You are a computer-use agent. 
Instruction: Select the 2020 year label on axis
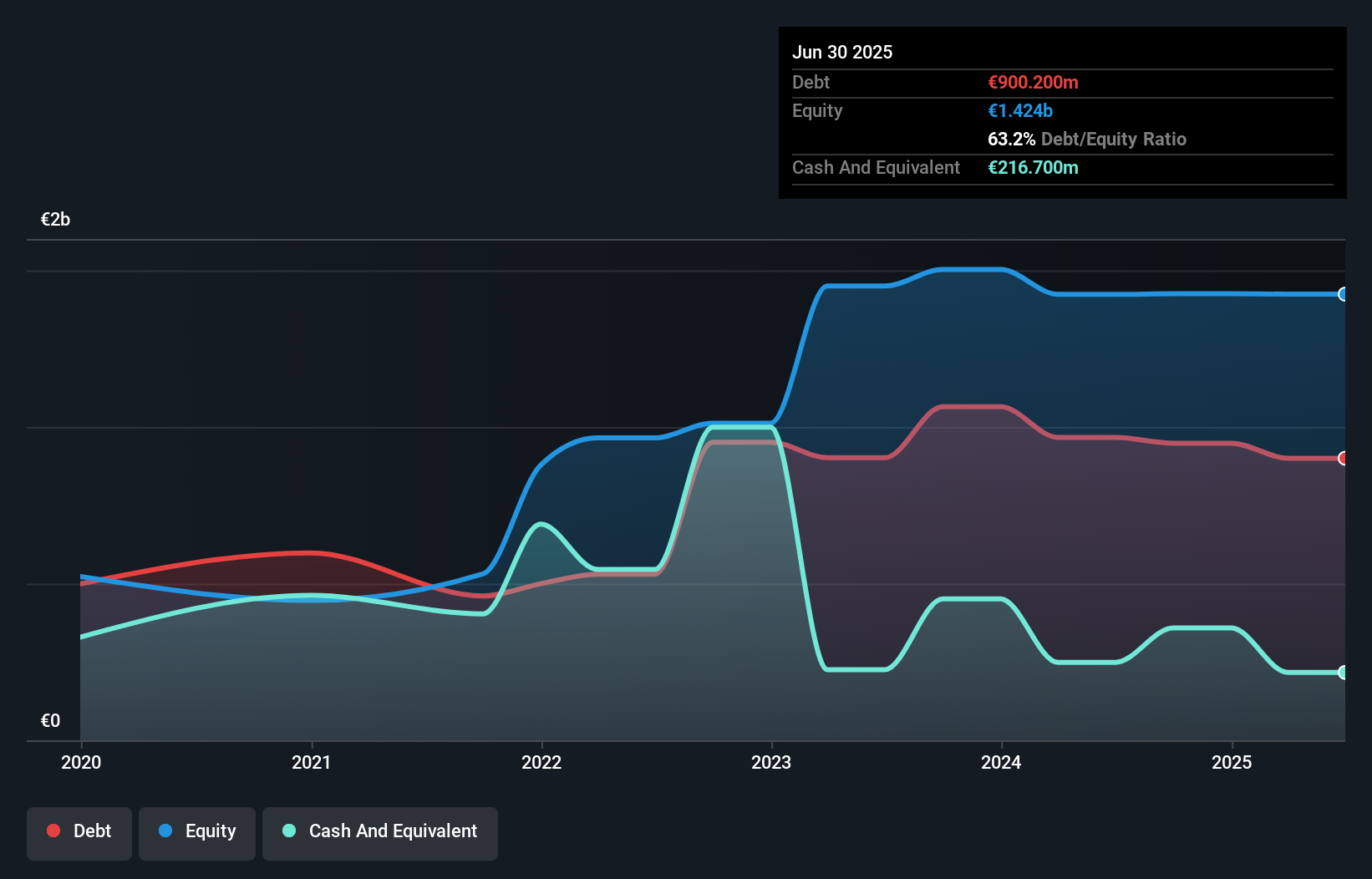(x=80, y=762)
